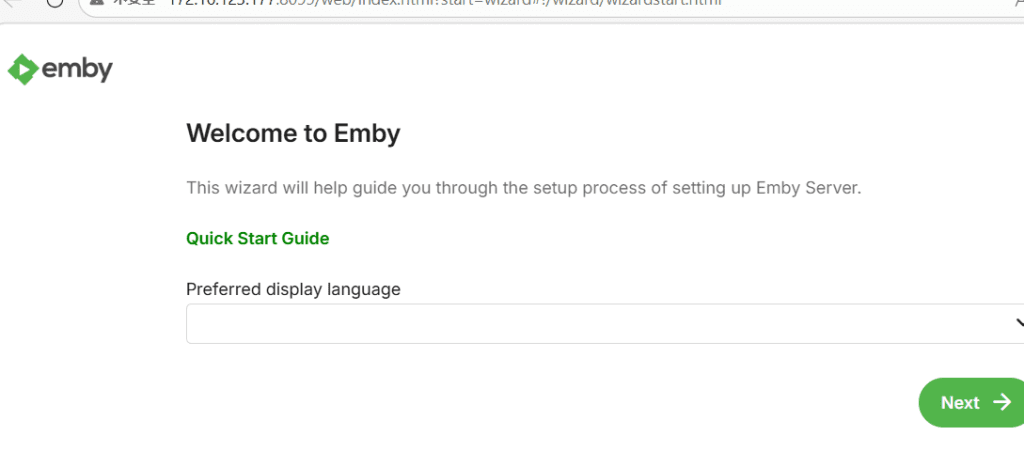Open the Preferred display language select box
Viewport: 1024px width, 451px height.
[600, 324]
